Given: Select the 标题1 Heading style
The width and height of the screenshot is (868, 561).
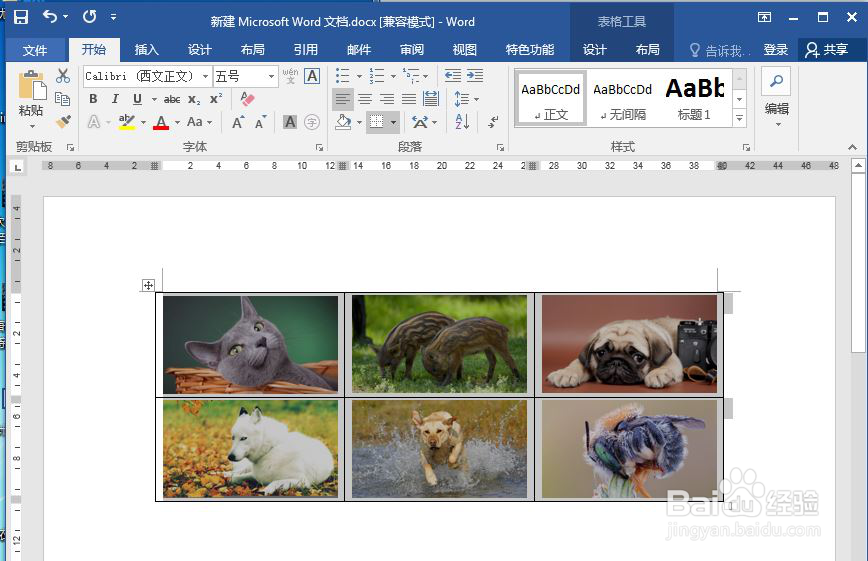Looking at the screenshot, I should click(x=695, y=98).
